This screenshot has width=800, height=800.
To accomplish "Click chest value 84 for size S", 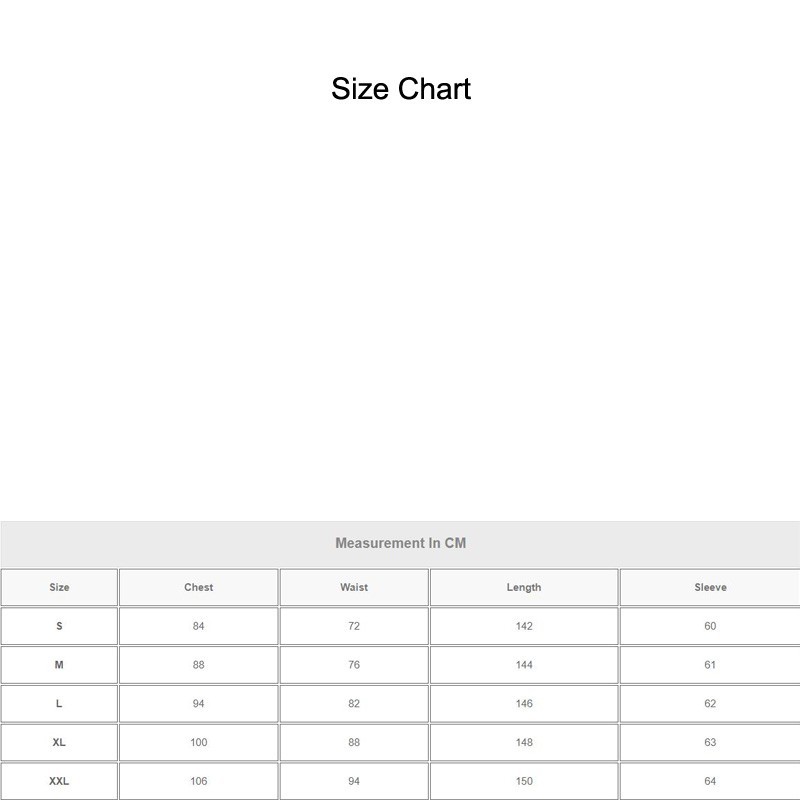I will coord(198,626).
